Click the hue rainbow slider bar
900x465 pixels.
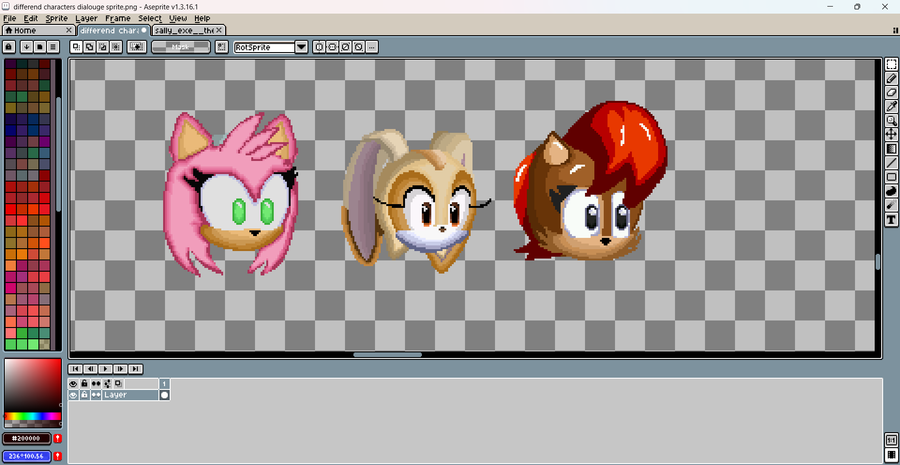tap(33, 416)
